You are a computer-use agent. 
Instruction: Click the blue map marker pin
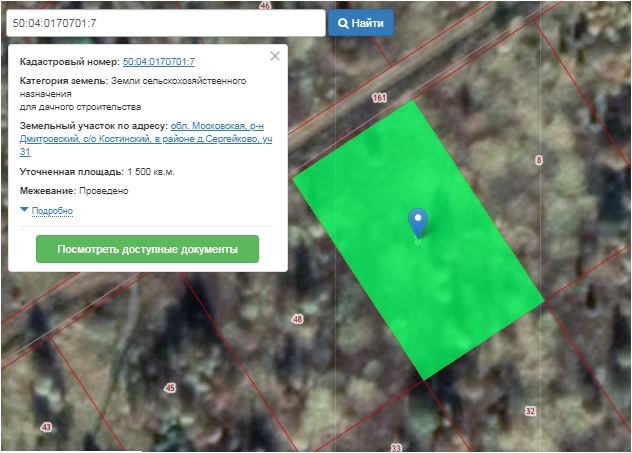[x=418, y=222]
